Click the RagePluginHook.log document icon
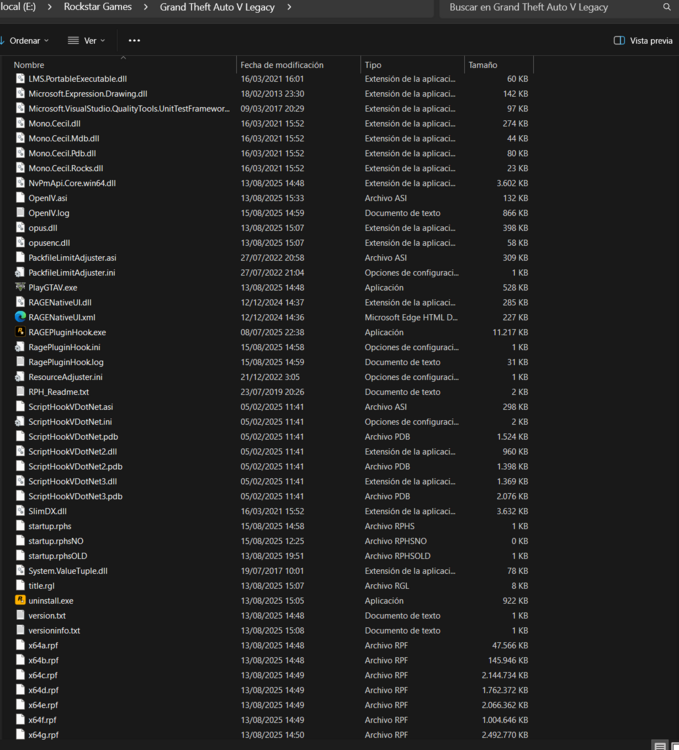Screen dimensions: 679x750 20,362
